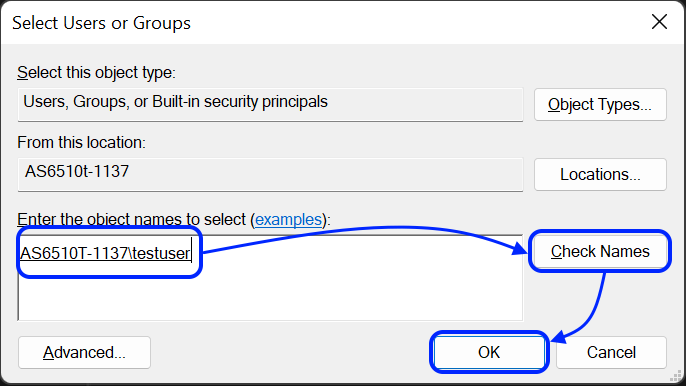Click the underlined AS6510T-1137\testuser entry

[105, 253]
